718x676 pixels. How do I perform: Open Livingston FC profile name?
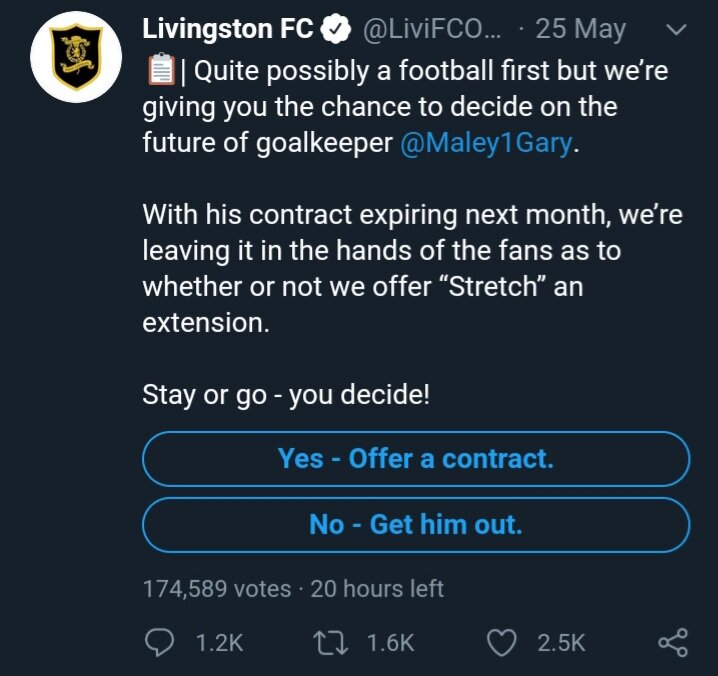coord(228,29)
